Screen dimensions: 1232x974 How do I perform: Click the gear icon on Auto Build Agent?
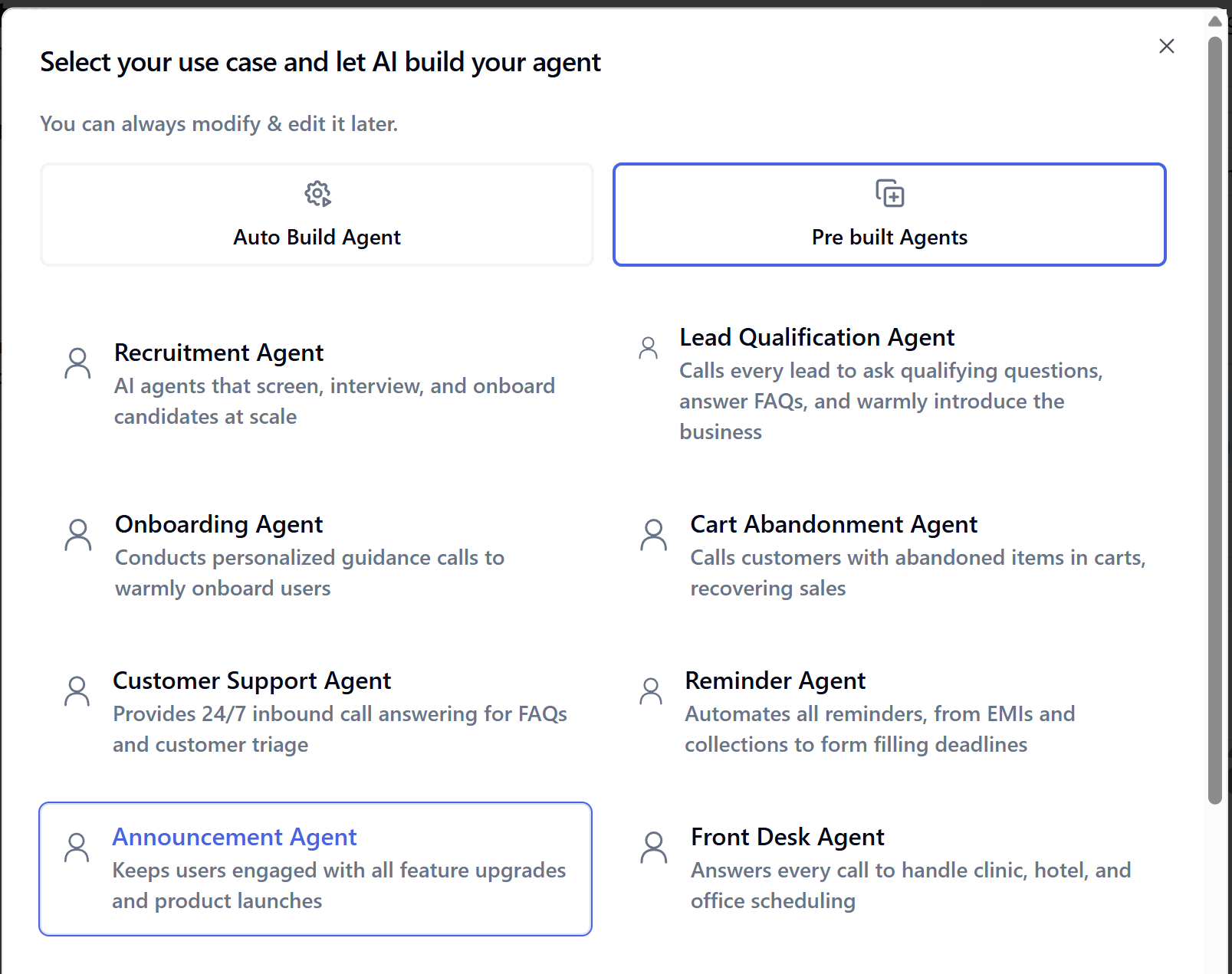click(317, 194)
